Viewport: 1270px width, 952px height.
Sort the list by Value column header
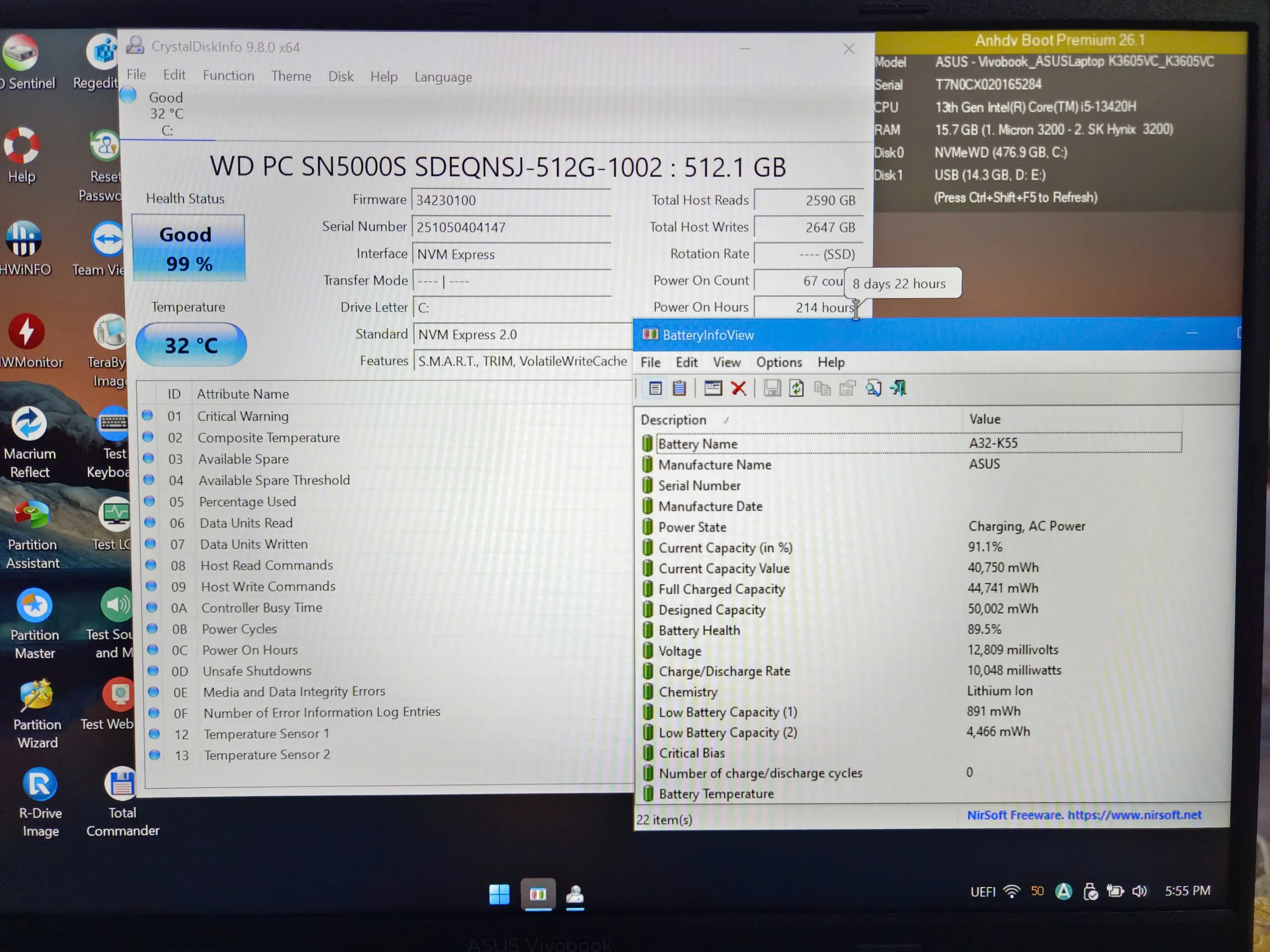coord(1073,419)
